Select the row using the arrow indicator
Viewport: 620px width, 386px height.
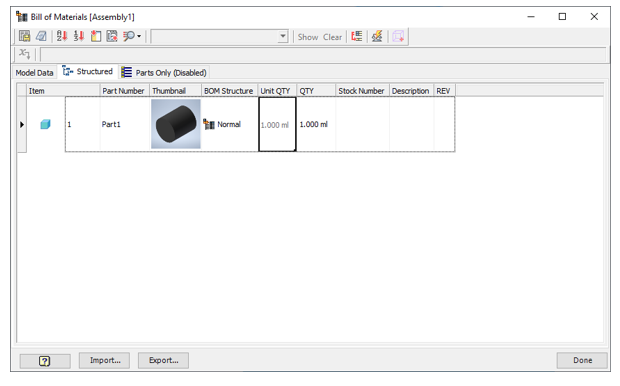(22, 125)
